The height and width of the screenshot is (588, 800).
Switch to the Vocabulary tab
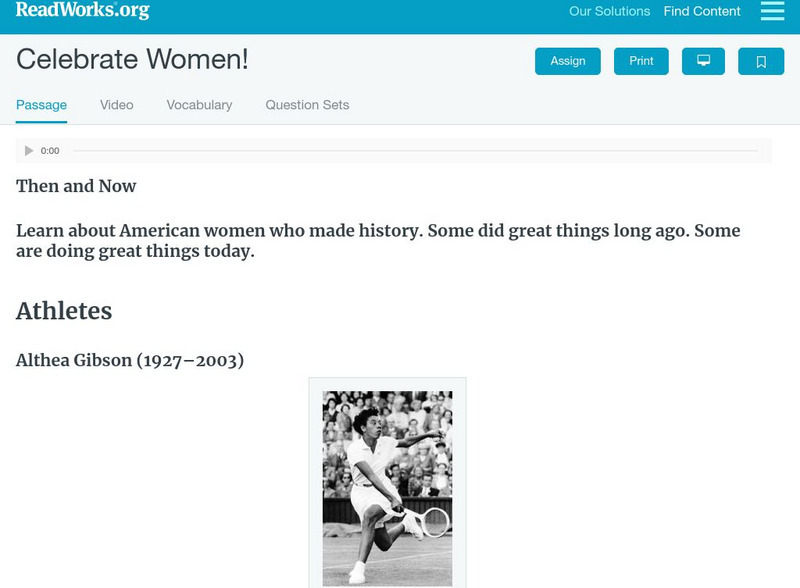[199, 105]
